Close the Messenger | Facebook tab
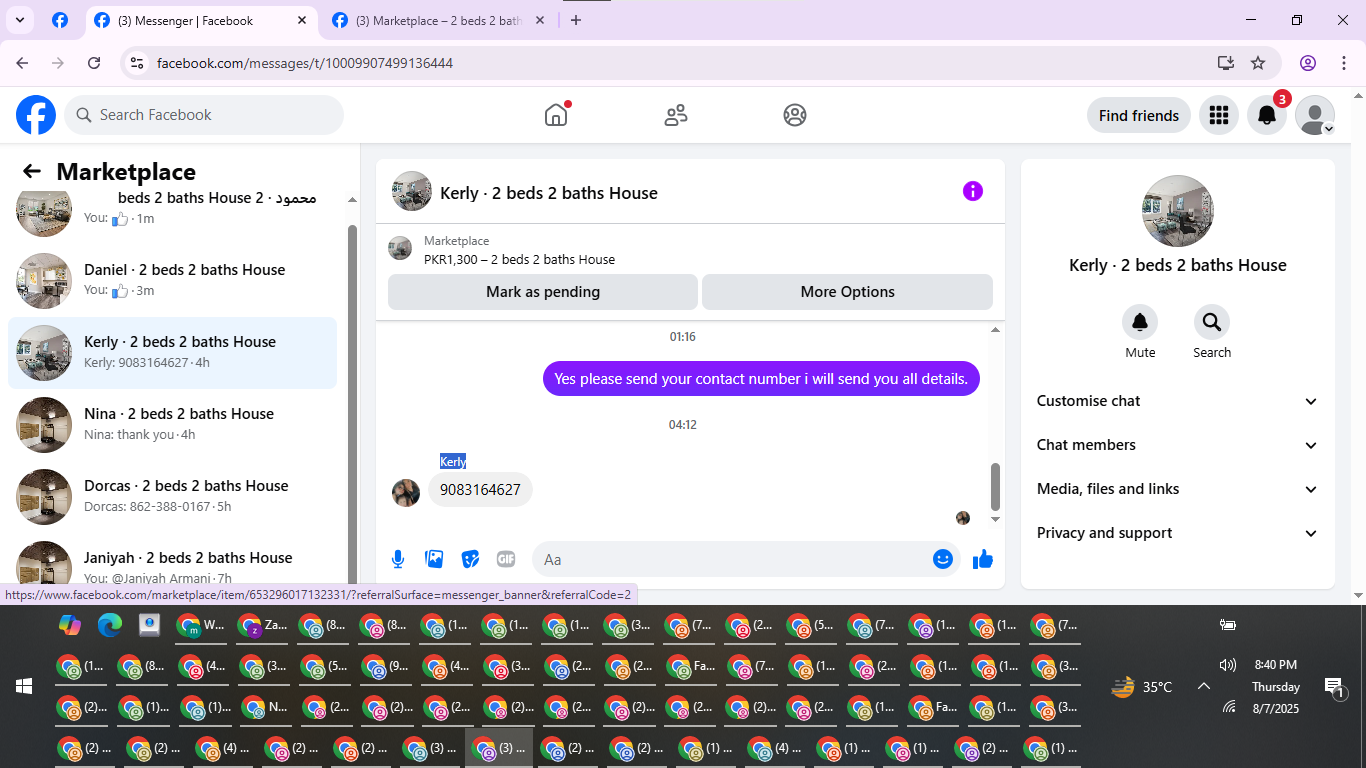1366x768 pixels. 302,20
